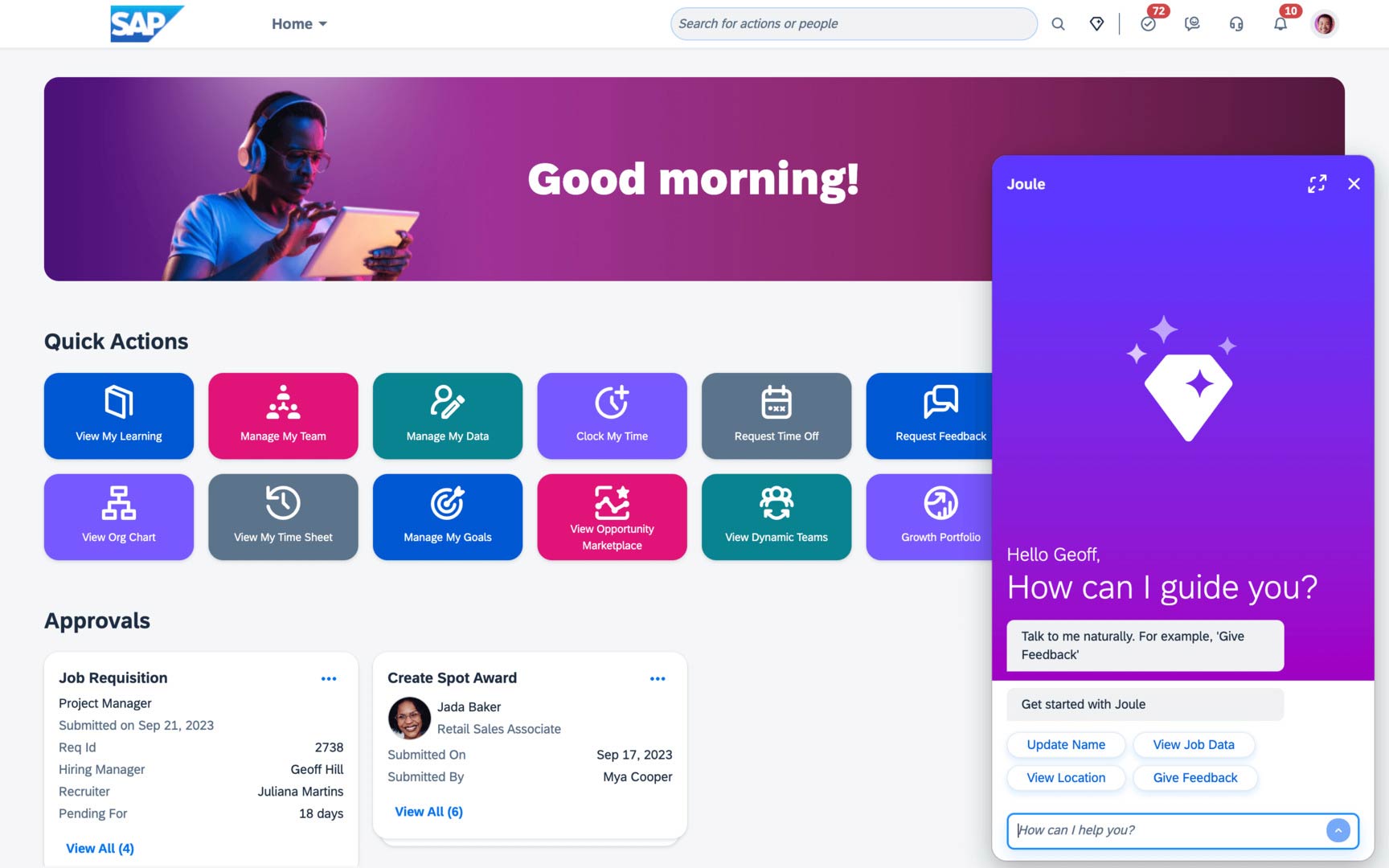Click the headset support icon
Image resolution: width=1389 pixels, height=868 pixels.
pos(1236,24)
